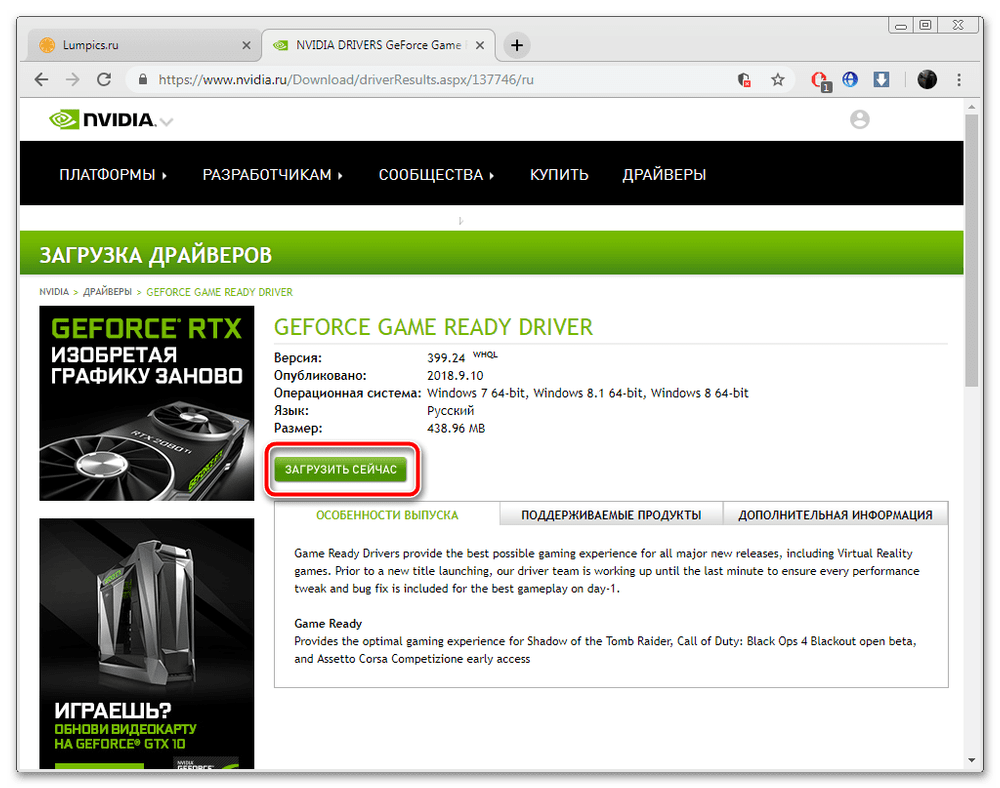Switch to the ПОДДЕРЖИВАЕМЫЕ ПРОДУКТЫ tab

click(611, 515)
